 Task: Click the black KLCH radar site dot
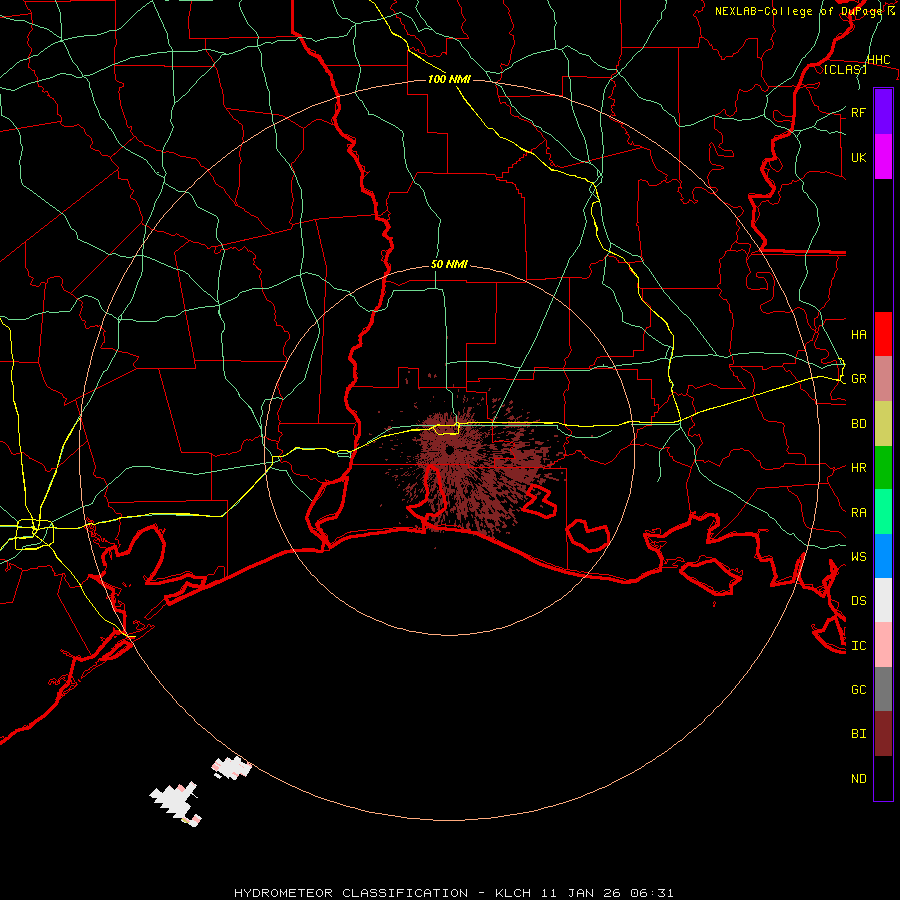tap(449, 450)
